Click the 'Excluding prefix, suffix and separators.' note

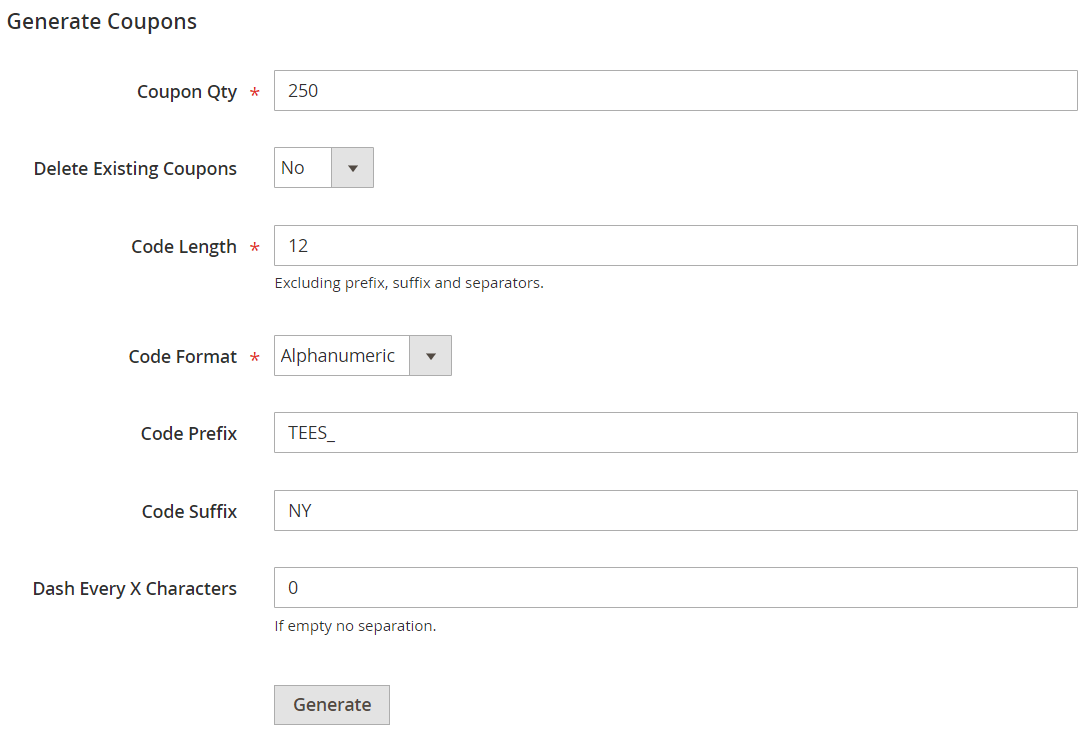tap(409, 283)
